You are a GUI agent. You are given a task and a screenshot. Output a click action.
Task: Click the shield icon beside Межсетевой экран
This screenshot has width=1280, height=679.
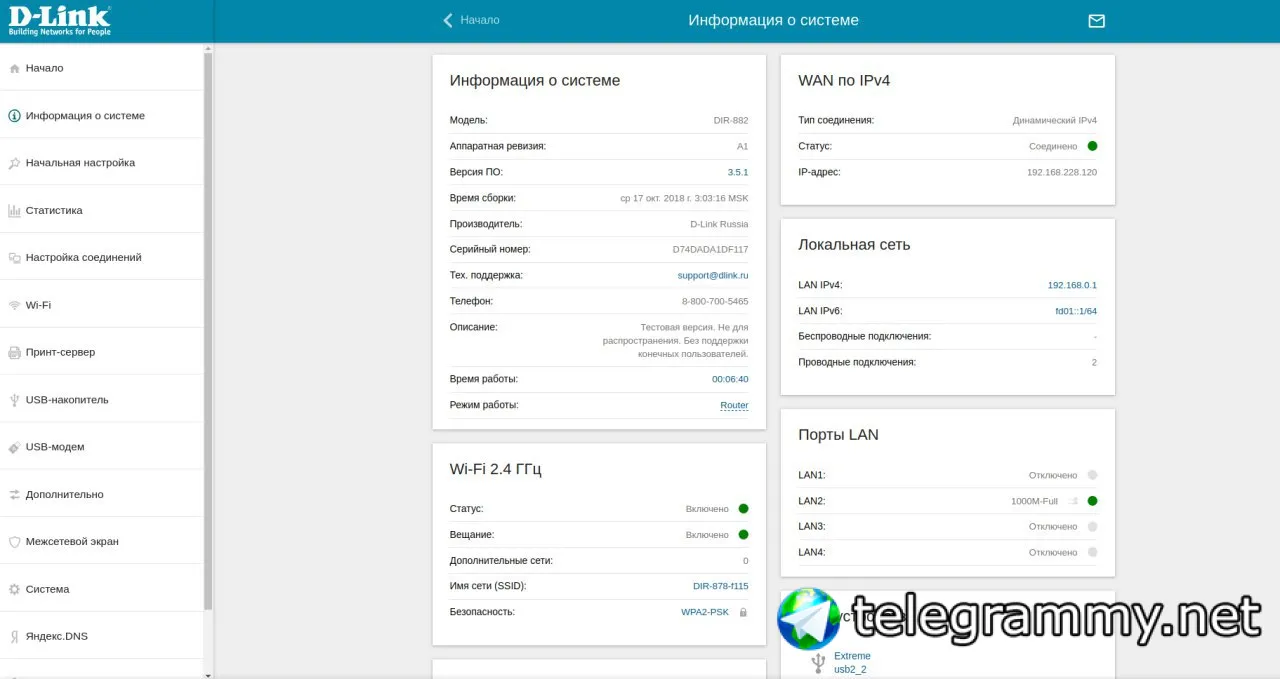click(x=14, y=542)
